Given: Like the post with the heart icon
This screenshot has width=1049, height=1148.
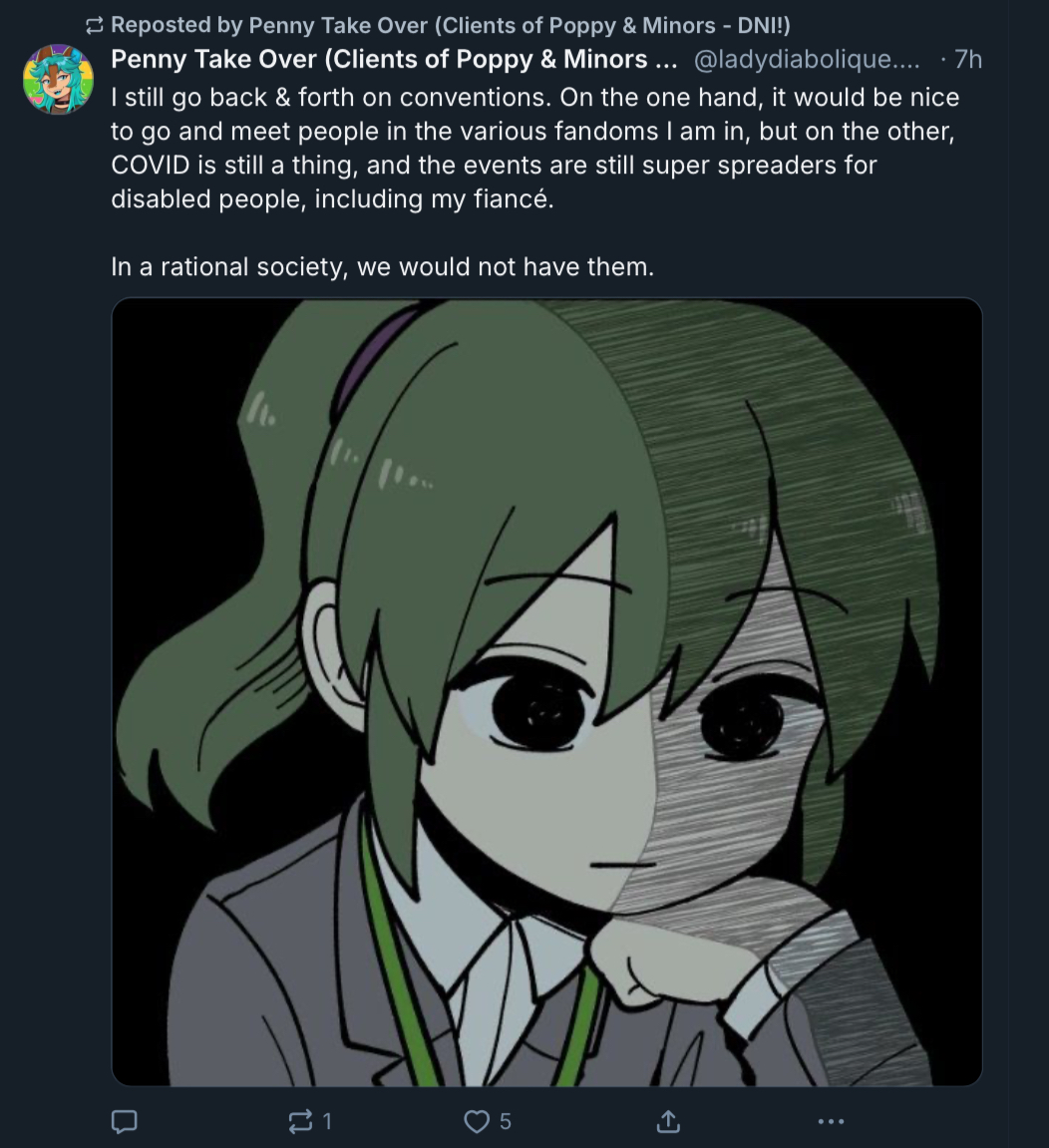Looking at the screenshot, I should (x=478, y=1121).
